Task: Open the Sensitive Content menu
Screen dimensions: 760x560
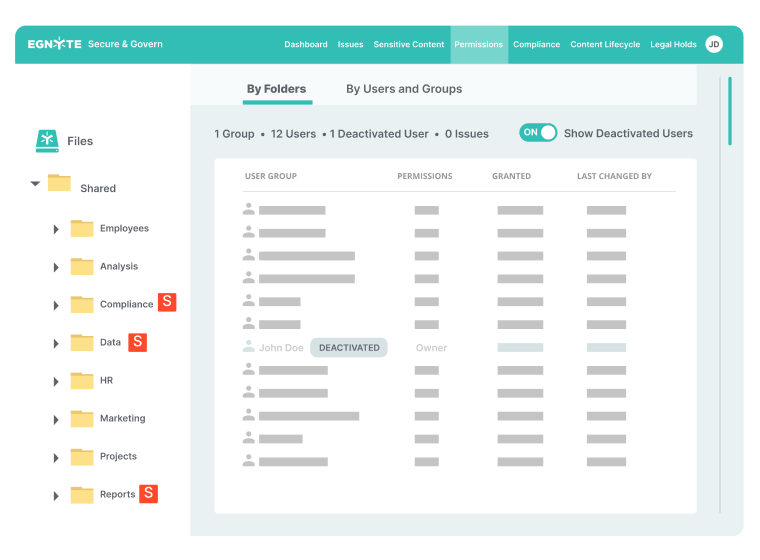Action: [408, 45]
